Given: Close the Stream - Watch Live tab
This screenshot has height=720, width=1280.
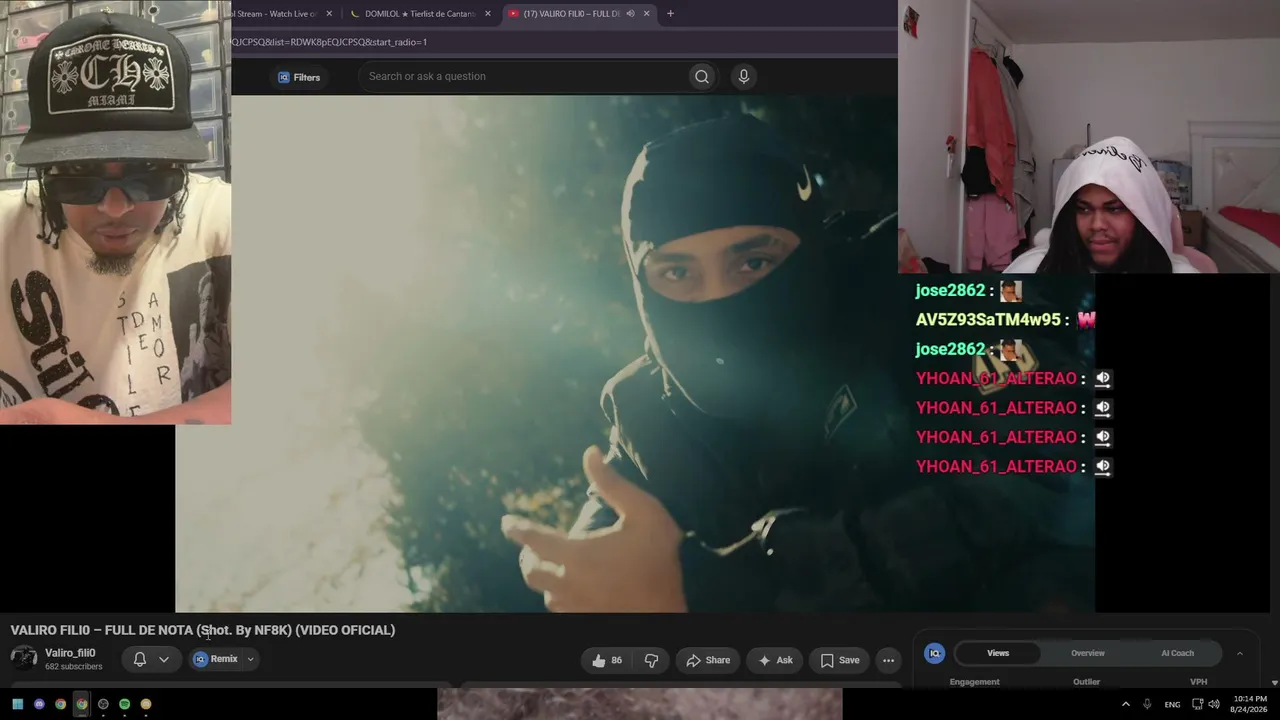Looking at the screenshot, I should pos(329,14).
